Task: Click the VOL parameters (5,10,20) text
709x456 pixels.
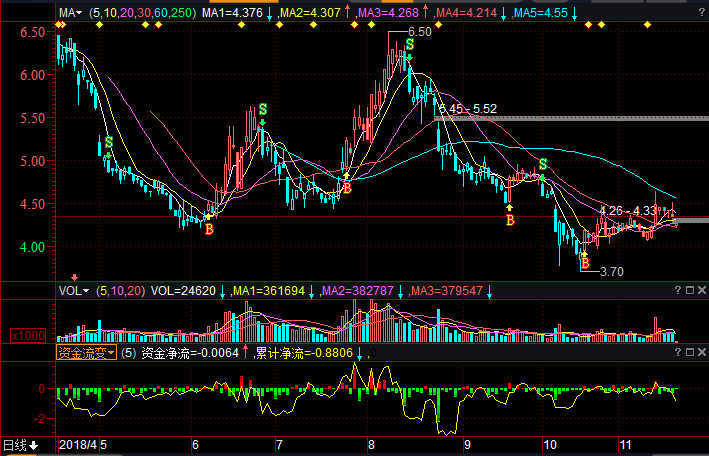Action: [x=118, y=290]
